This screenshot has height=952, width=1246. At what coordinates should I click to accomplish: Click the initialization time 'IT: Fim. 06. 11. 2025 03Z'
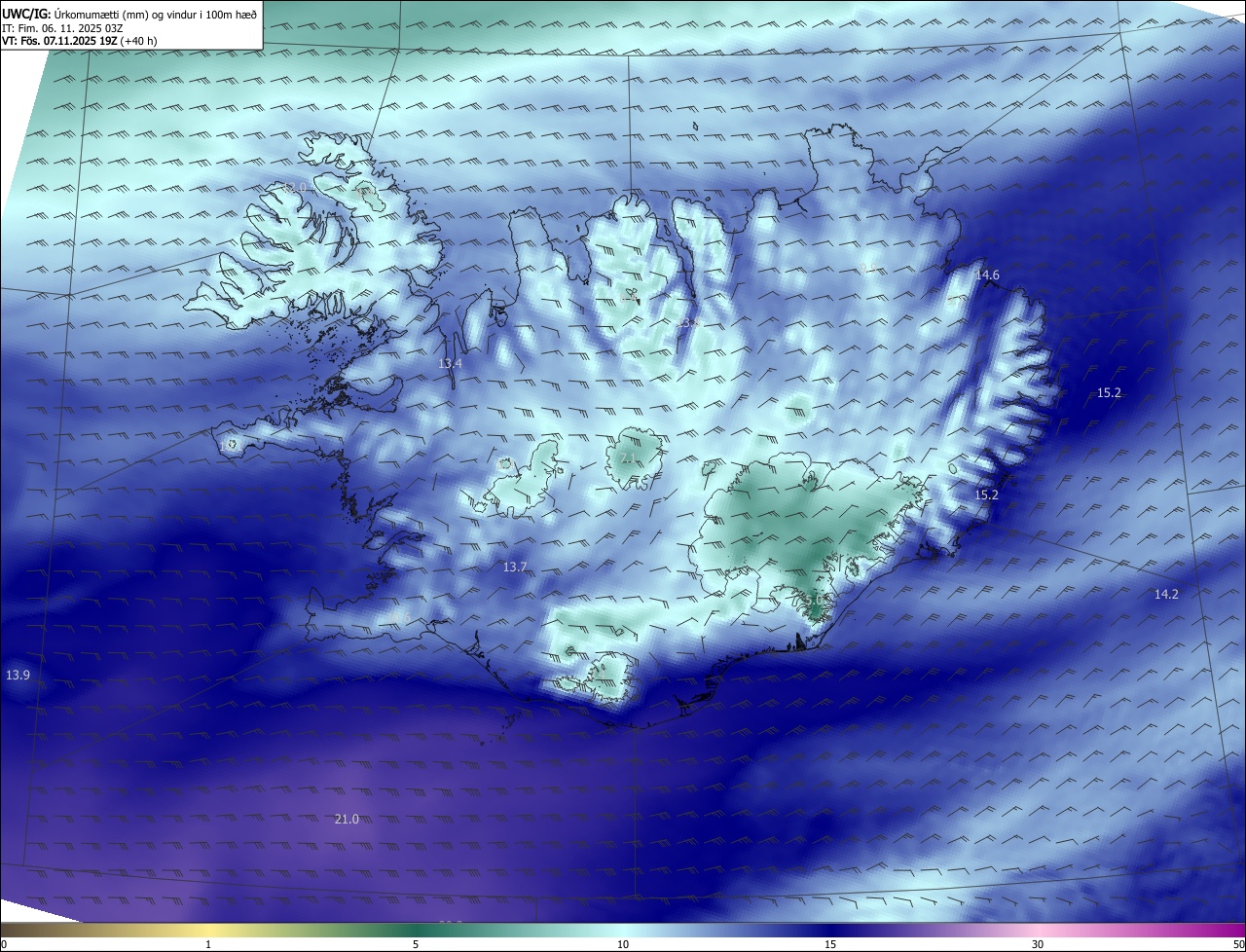point(61,28)
